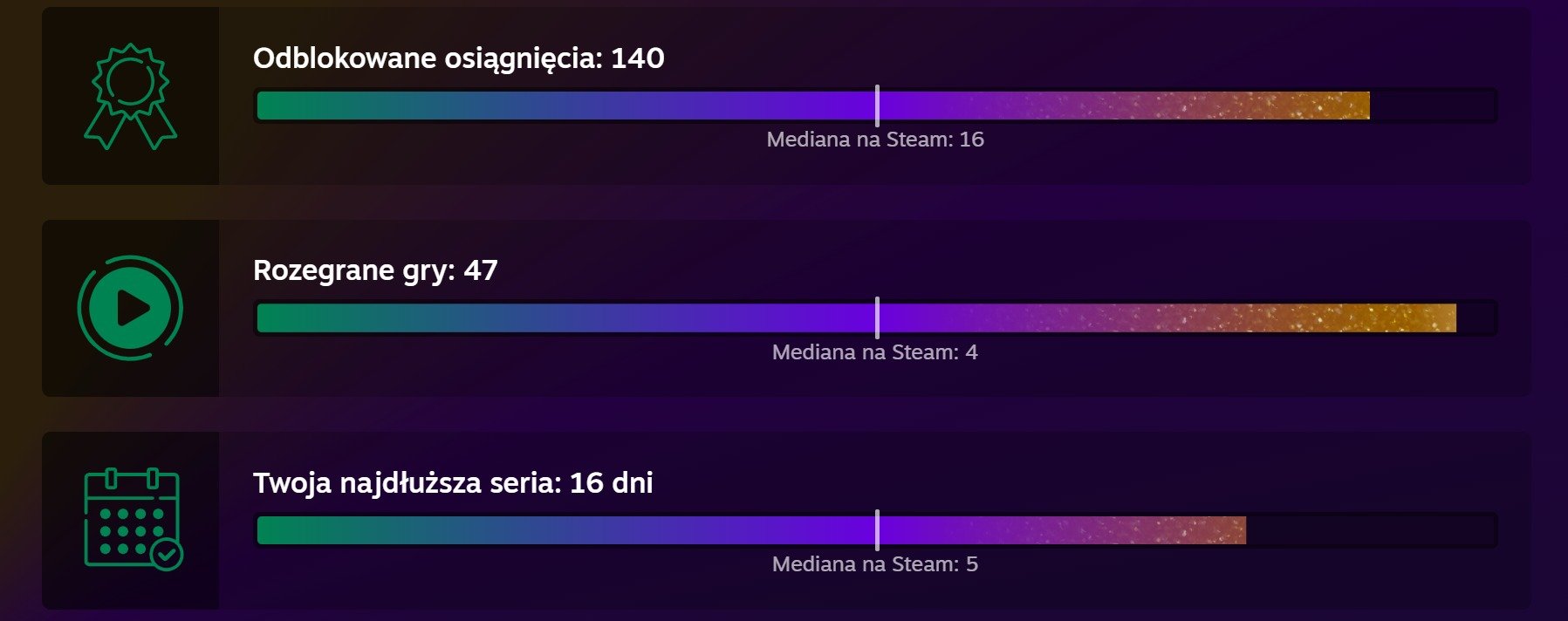Click the calendar streak icon

point(133,519)
